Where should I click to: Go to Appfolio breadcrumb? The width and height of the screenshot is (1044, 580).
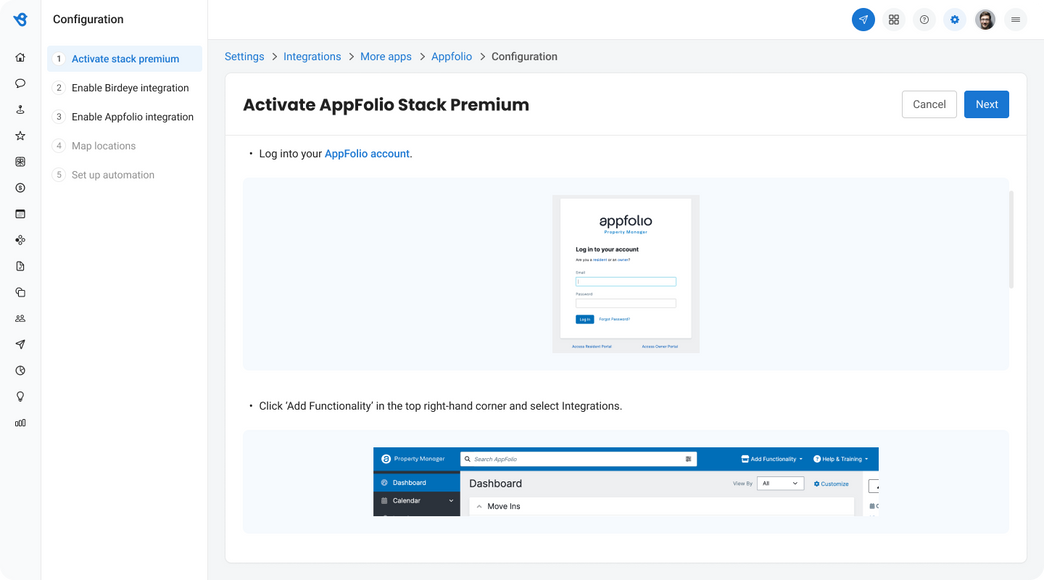coord(451,57)
